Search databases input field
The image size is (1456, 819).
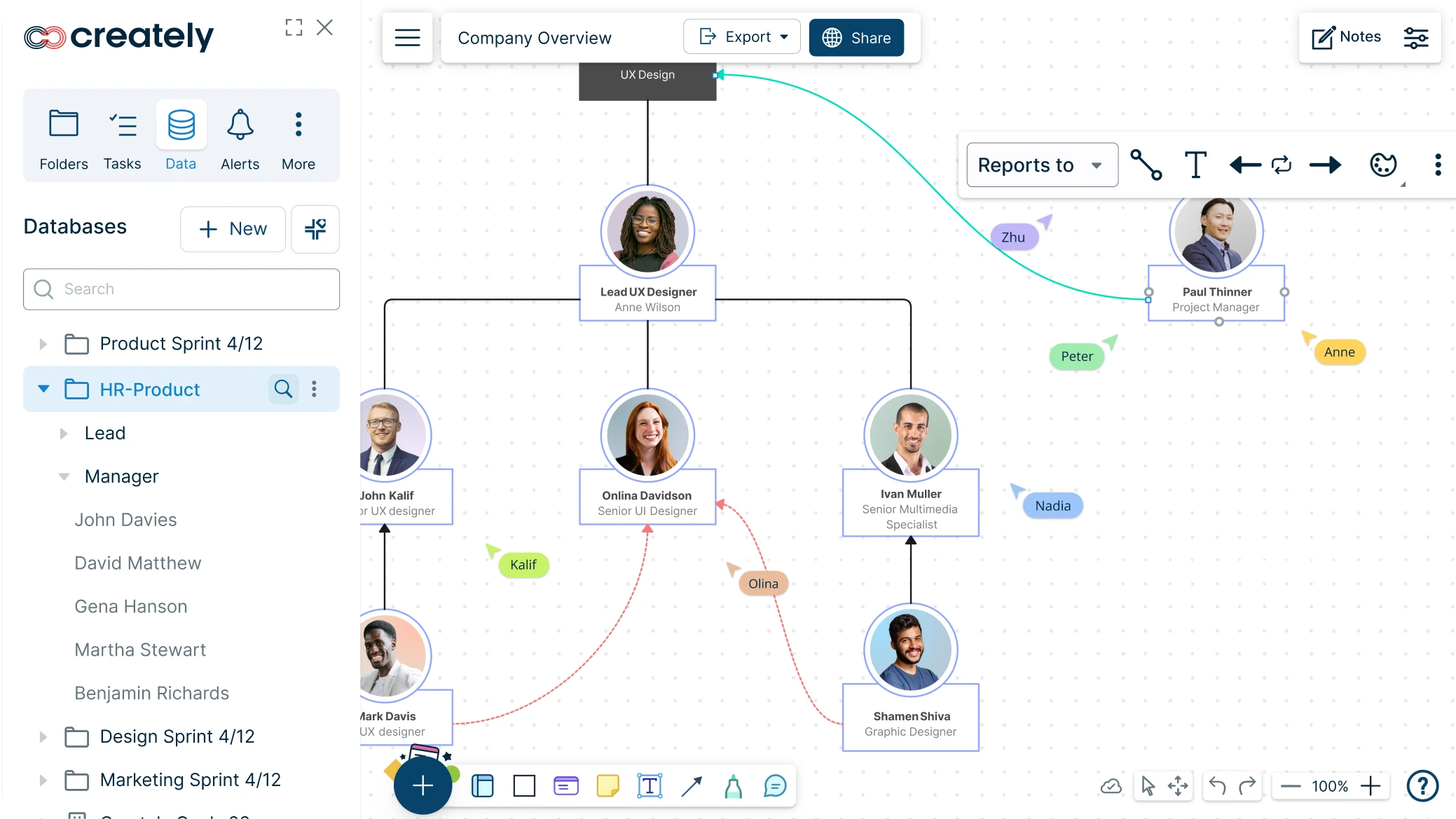pos(180,288)
